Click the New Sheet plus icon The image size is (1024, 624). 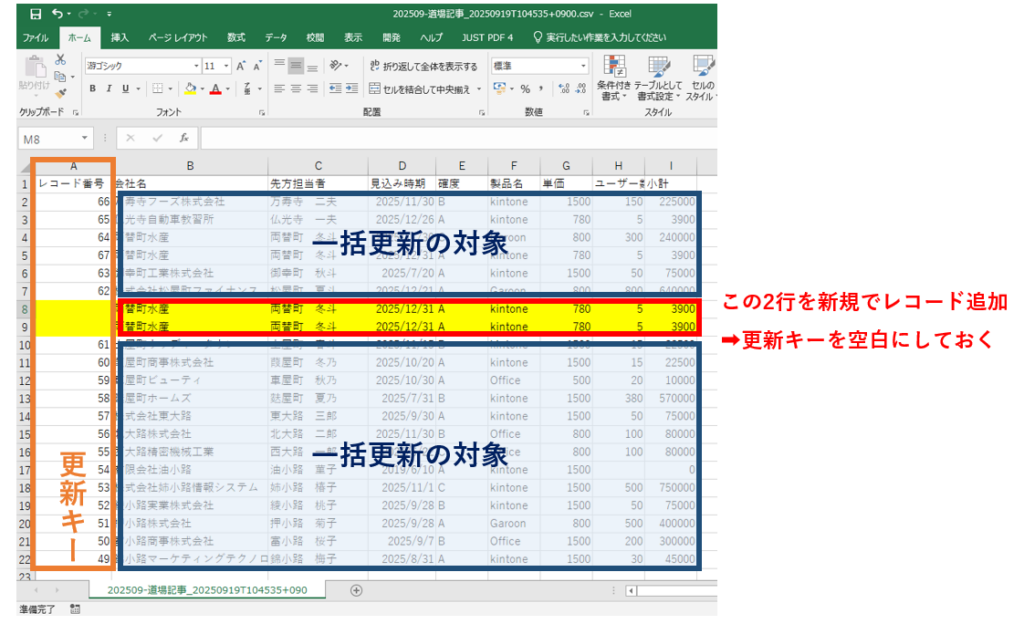356,590
